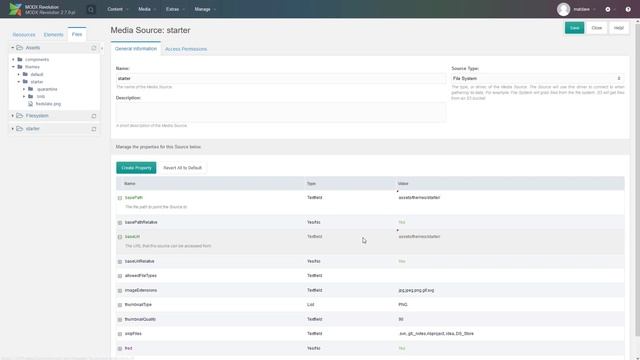This screenshot has height=360, width=640.
Task: Click the Help button
Action: click(x=619, y=28)
